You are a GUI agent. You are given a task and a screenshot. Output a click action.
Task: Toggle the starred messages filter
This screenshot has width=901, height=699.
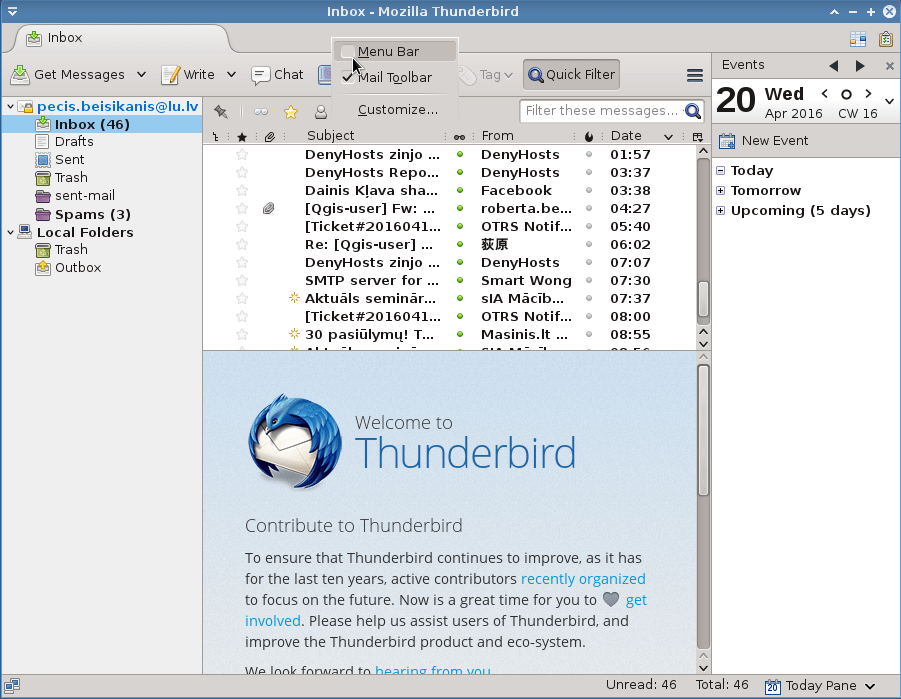tap(291, 112)
